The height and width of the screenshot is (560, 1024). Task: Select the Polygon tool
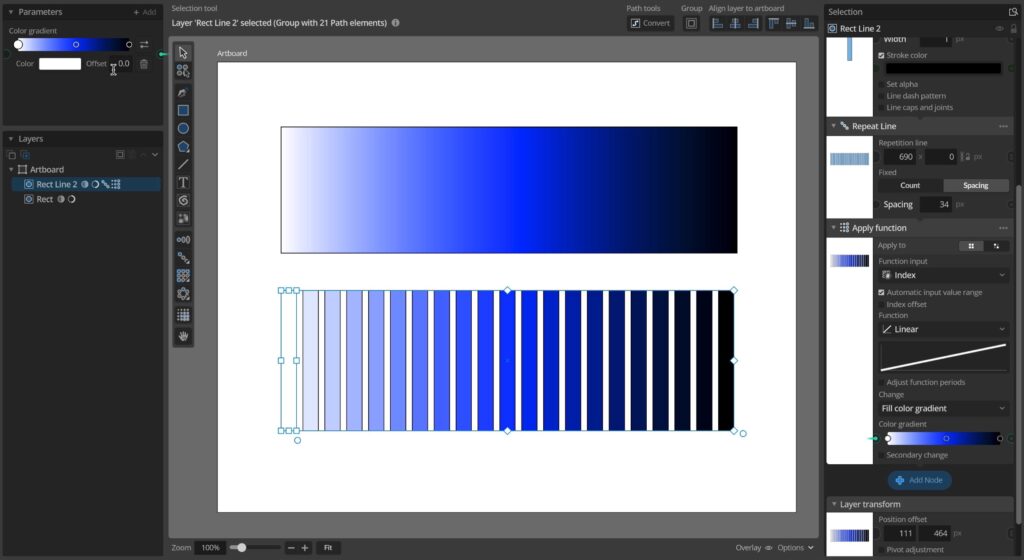183,147
